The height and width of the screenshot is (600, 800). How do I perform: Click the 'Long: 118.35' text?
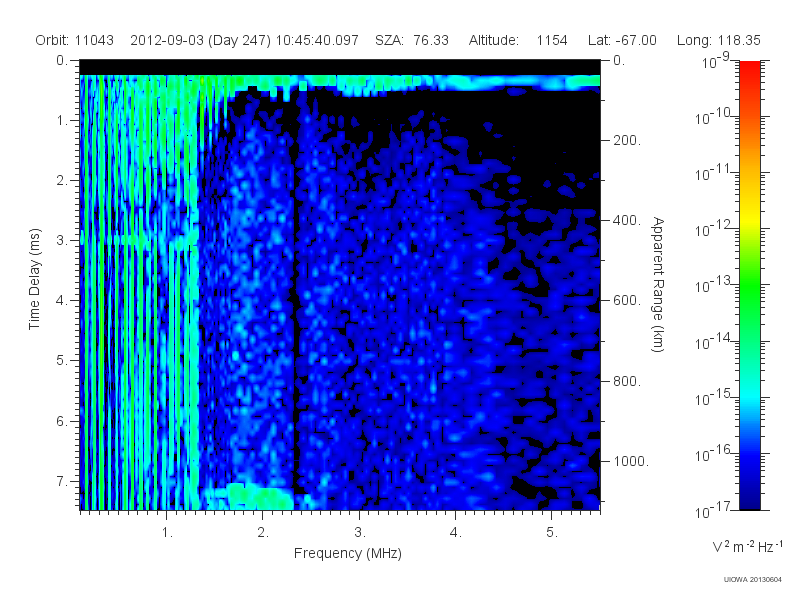click(x=718, y=40)
